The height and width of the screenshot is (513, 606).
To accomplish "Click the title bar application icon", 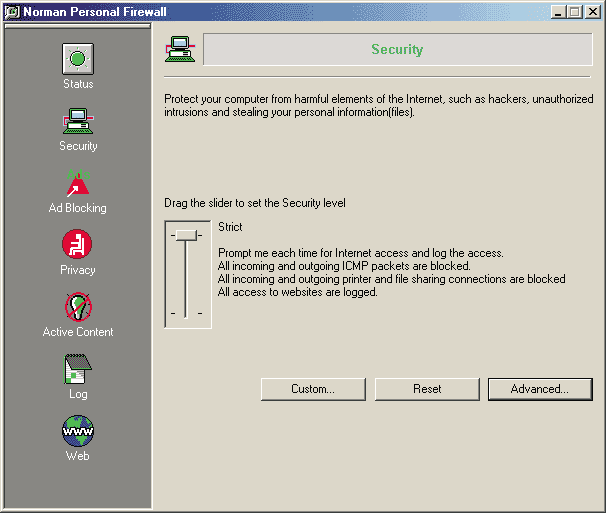I will [x=12, y=12].
